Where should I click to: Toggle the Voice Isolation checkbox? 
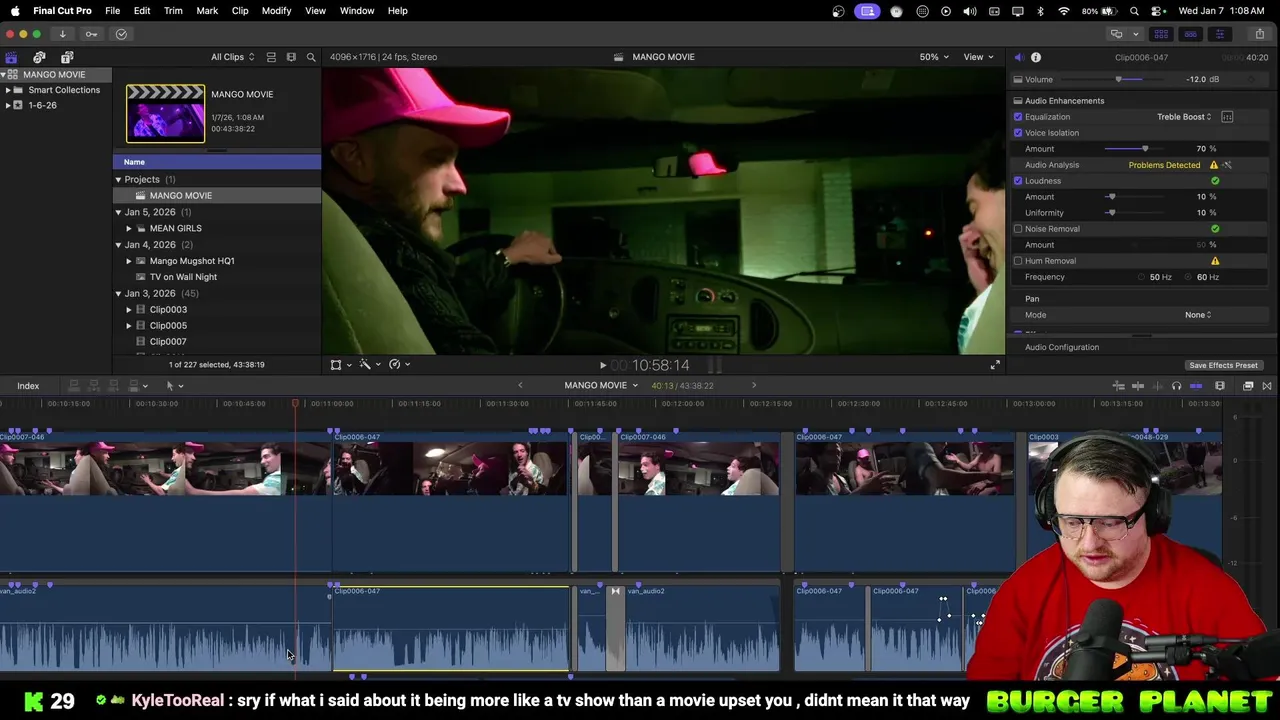[1018, 133]
